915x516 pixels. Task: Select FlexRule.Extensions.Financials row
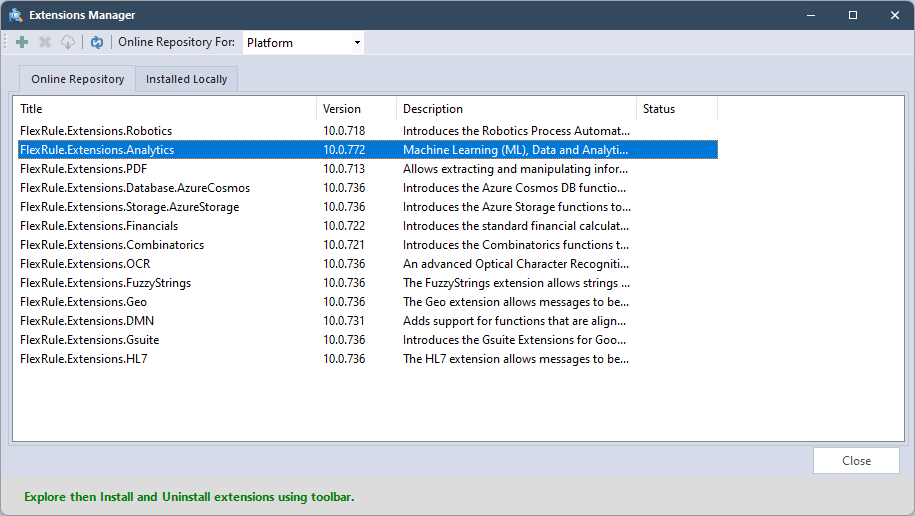pyautogui.click(x=368, y=226)
